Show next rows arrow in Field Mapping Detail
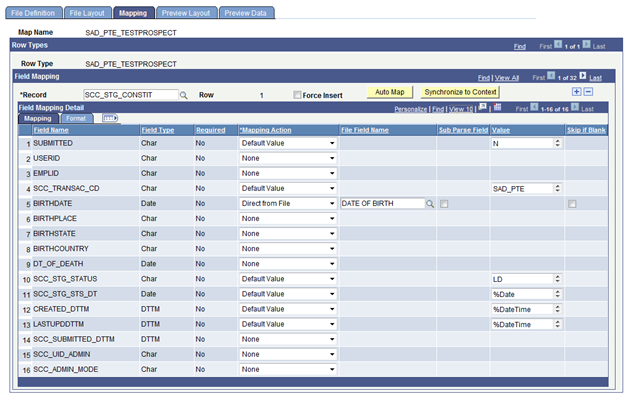This screenshot has height=396, width=628. [575, 107]
